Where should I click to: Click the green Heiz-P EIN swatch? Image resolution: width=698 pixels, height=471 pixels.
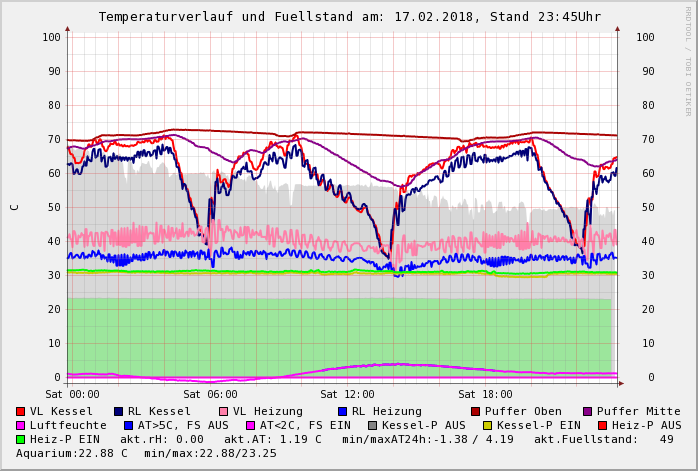[x=20, y=439]
